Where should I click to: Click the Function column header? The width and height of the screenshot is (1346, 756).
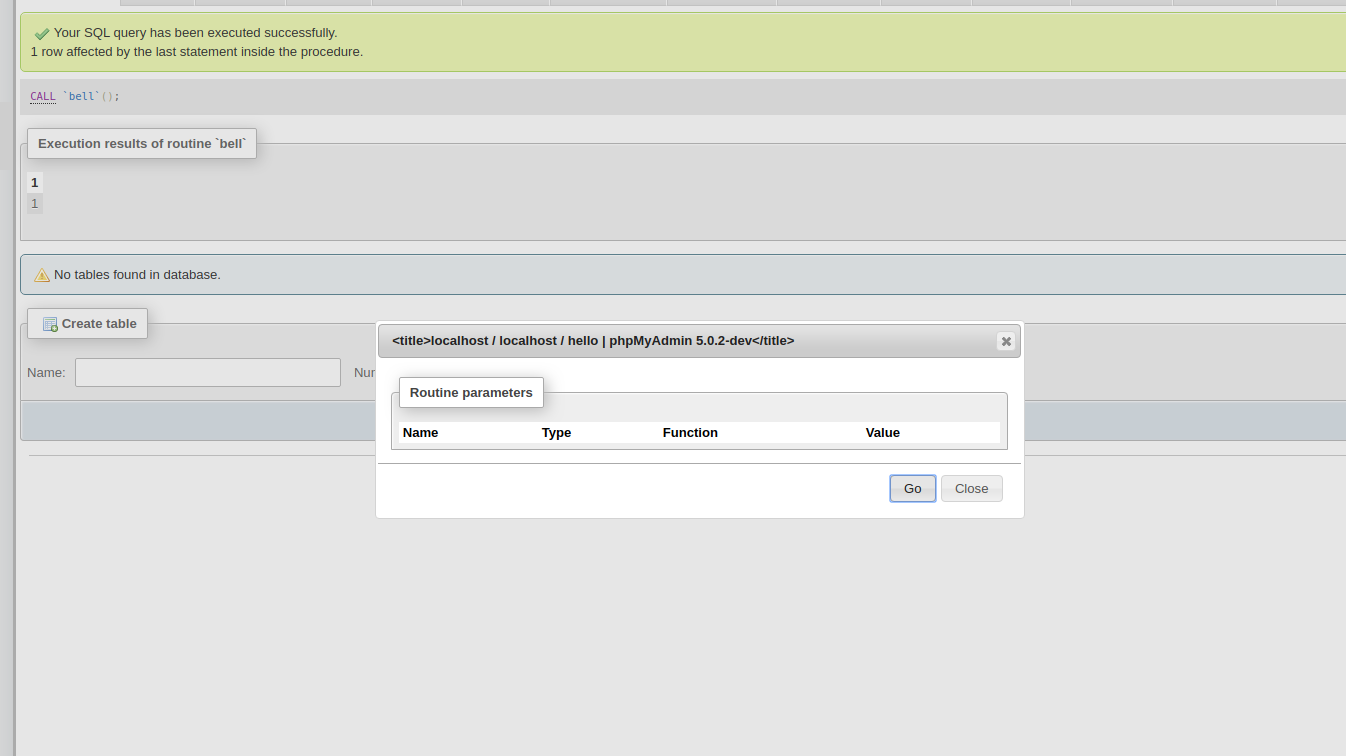pyautogui.click(x=690, y=432)
